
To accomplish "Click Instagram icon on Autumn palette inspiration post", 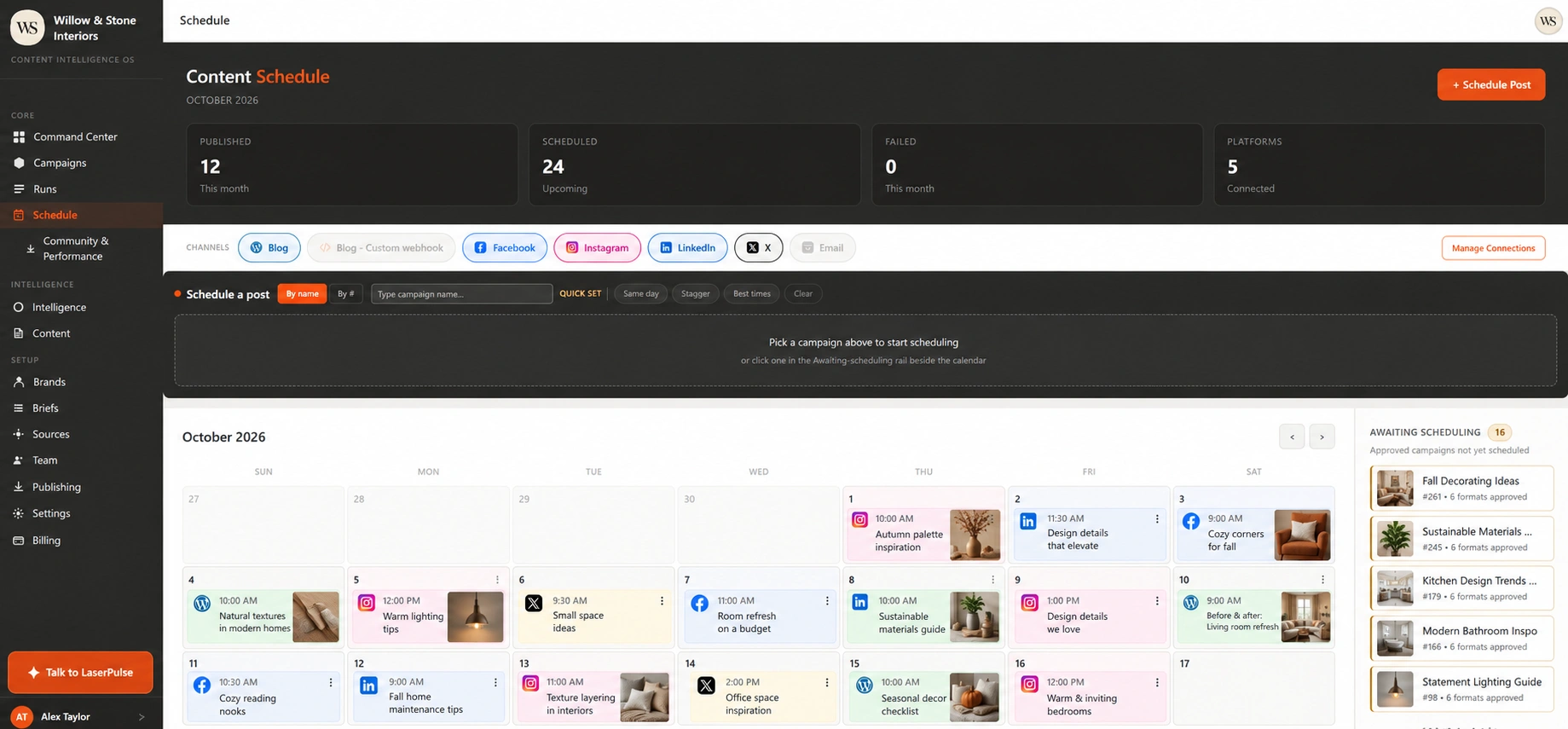I will pyautogui.click(x=859, y=519).
